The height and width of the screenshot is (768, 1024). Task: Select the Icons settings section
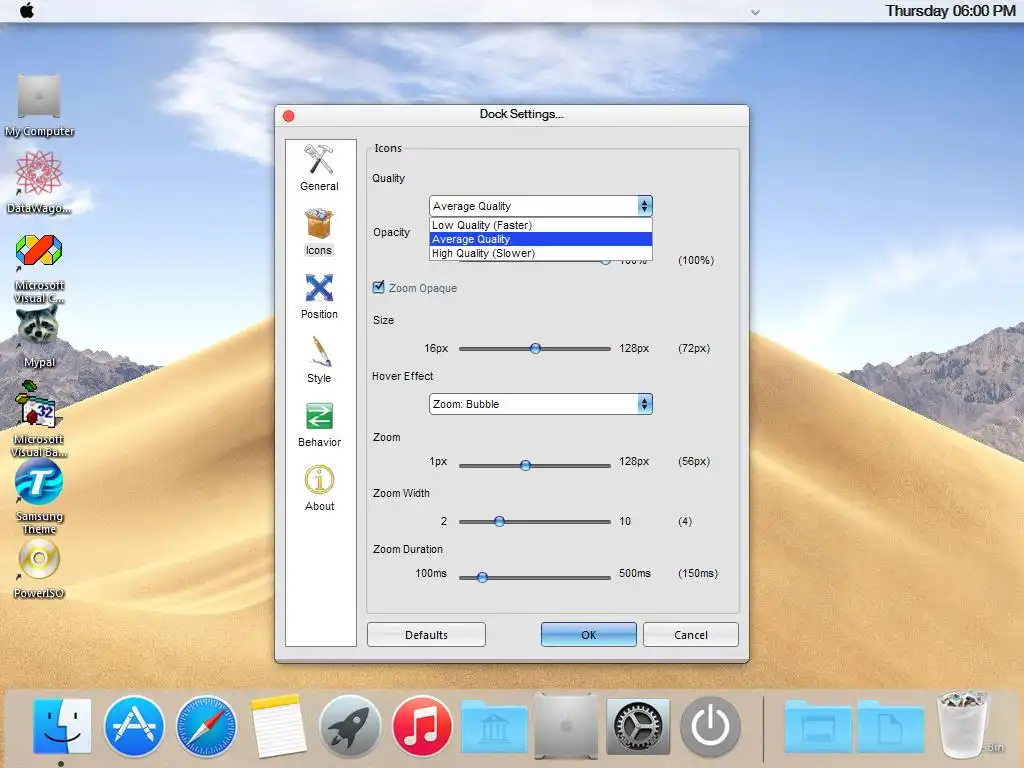(319, 232)
